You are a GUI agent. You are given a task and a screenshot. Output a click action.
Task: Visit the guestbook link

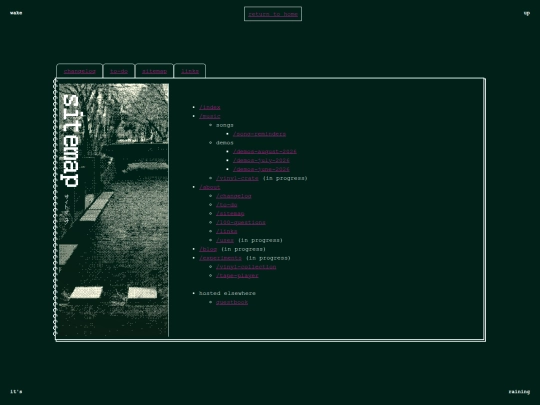tap(232, 302)
